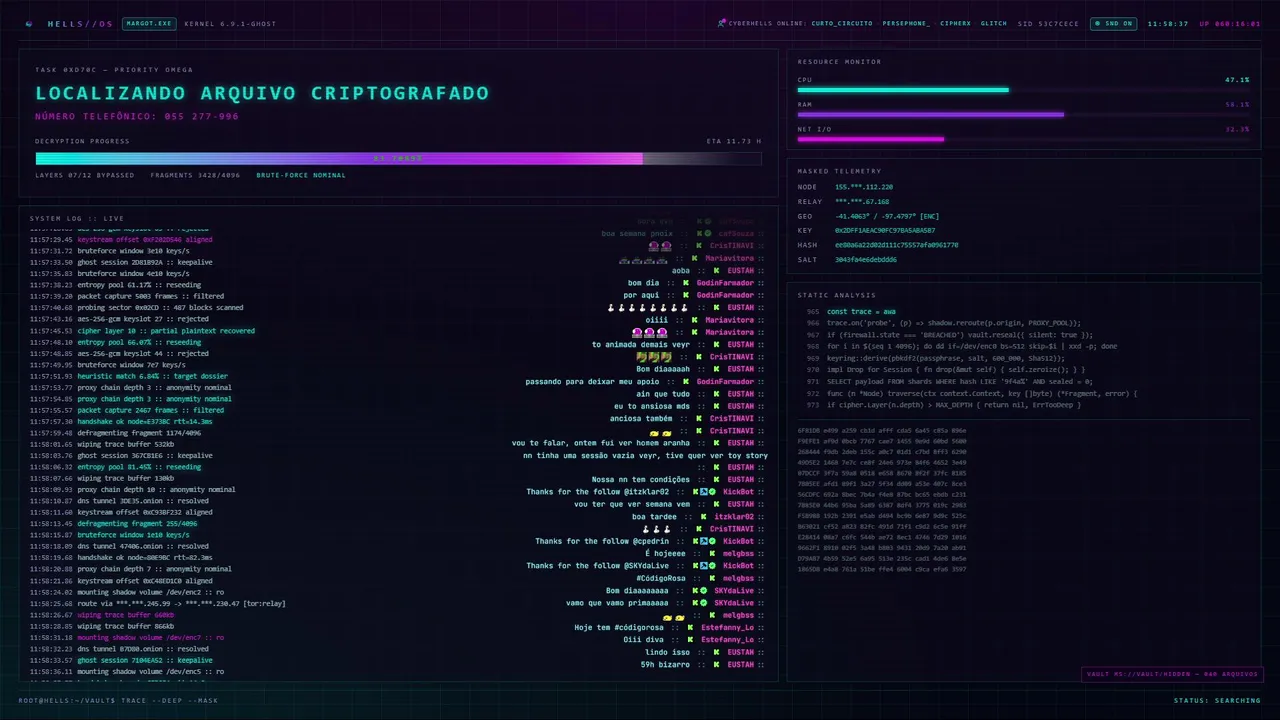The width and height of the screenshot is (1280, 720).
Task: Click the bot badge on the @cpedrin follow message
Action: pos(706,541)
